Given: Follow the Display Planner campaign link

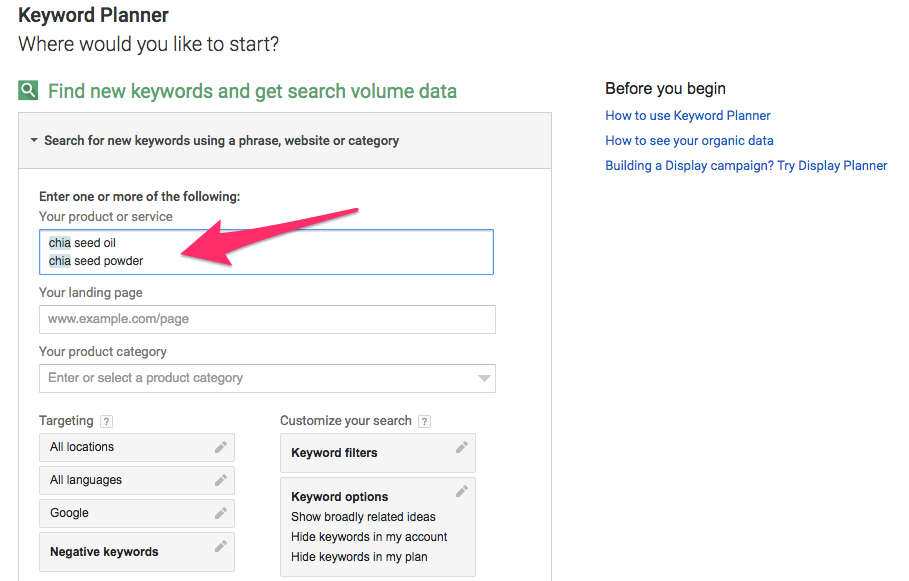Looking at the screenshot, I should [746, 165].
